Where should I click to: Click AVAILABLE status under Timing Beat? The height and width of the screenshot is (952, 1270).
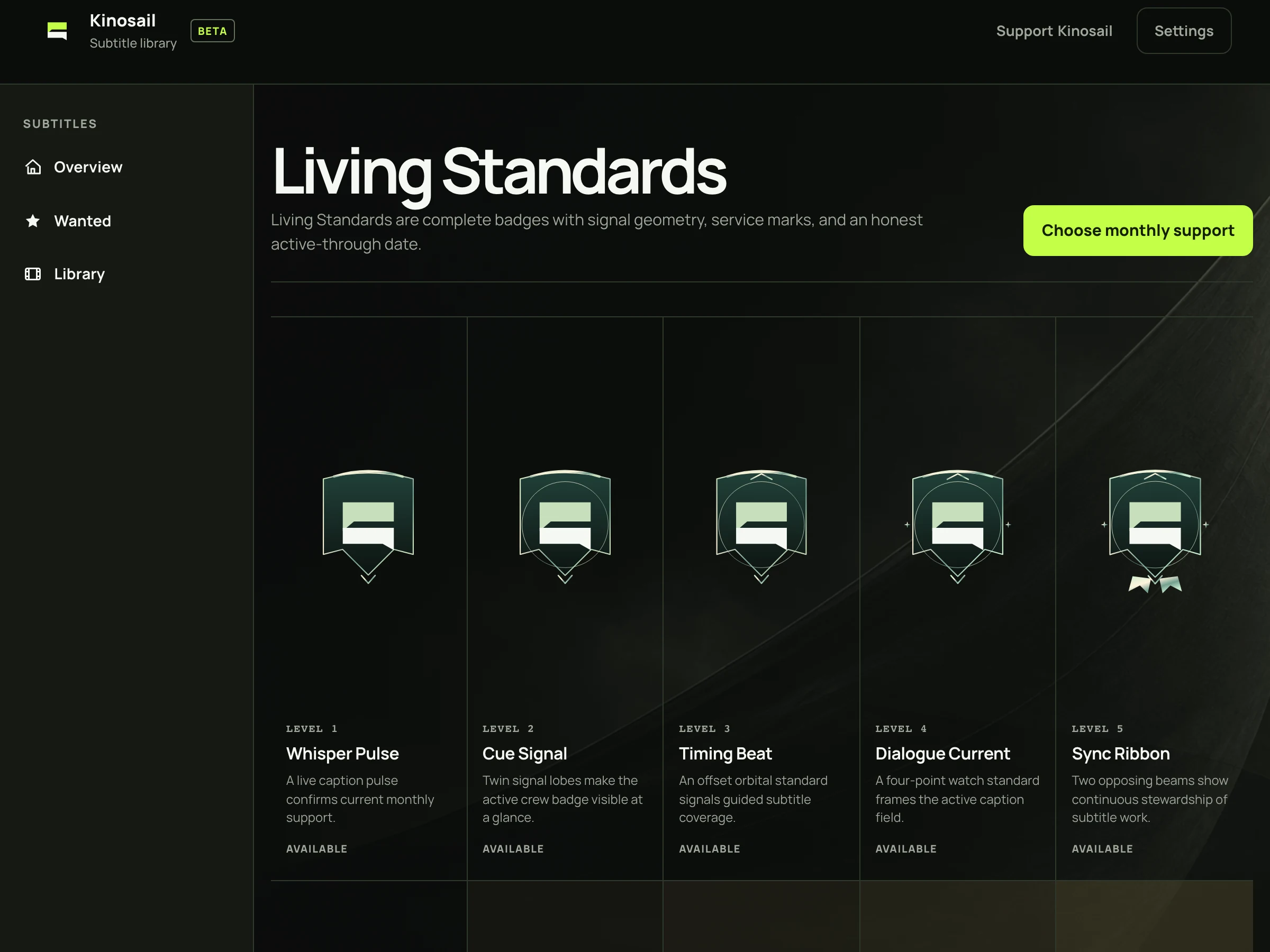point(709,849)
